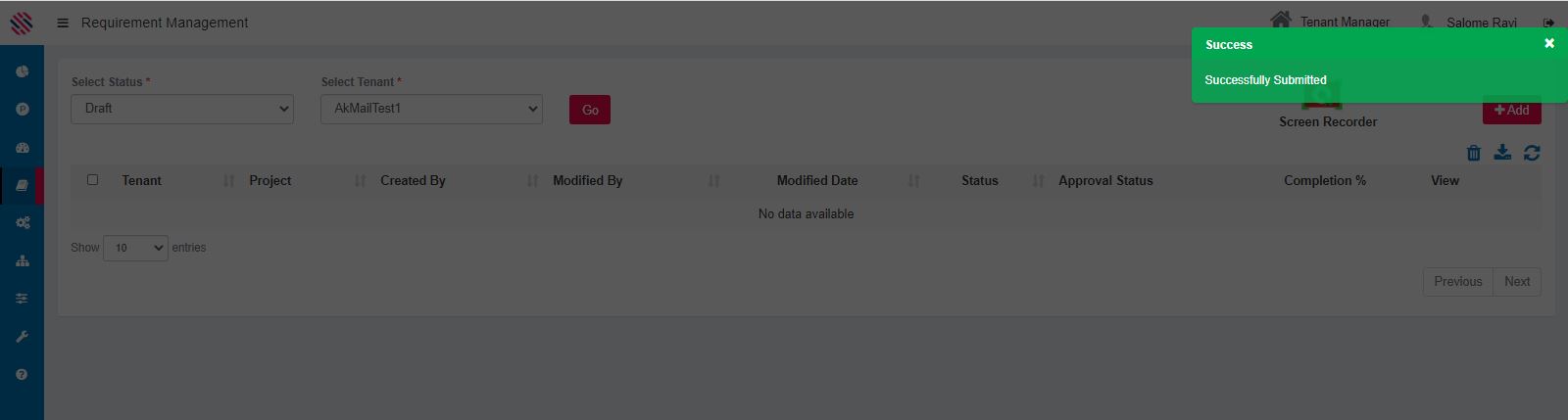Click the trash delete icon
Viewport: 1568px width, 420px height.
[x=1473, y=153]
